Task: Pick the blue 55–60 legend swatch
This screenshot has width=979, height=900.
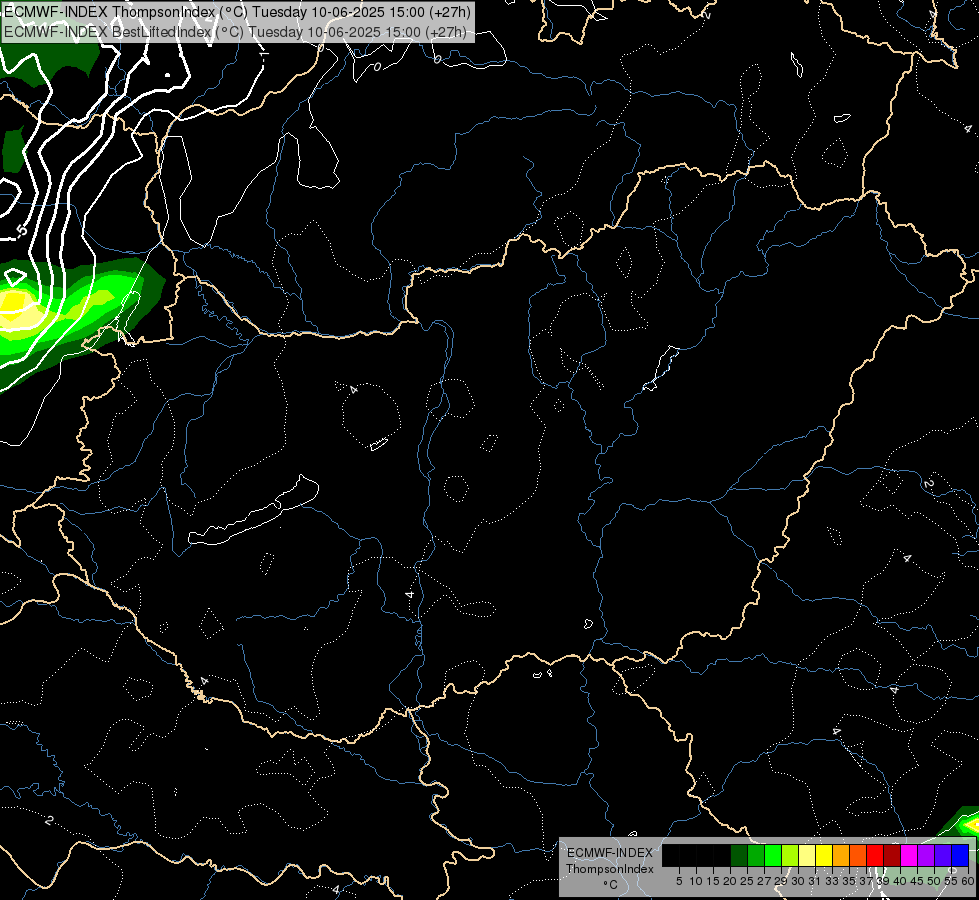Action: [960, 855]
